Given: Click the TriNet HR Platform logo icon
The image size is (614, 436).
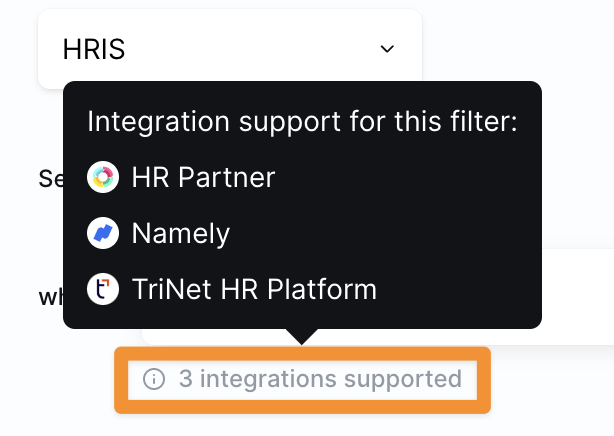Looking at the screenshot, I should [x=101, y=290].
